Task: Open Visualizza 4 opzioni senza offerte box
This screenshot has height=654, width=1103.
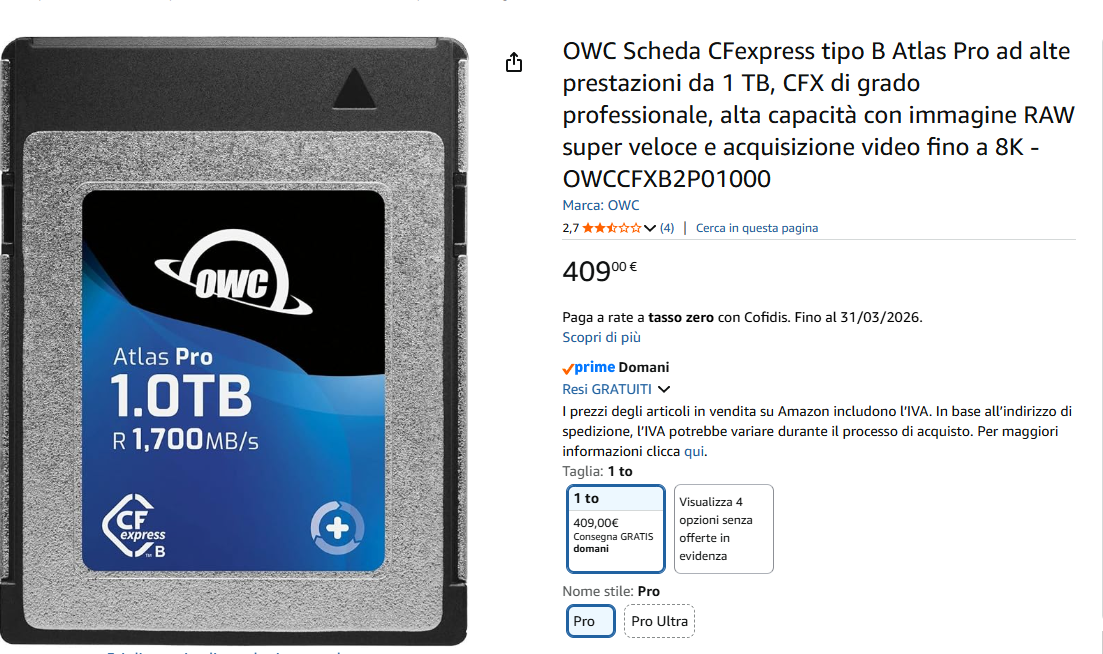Action: pyautogui.click(x=724, y=529)
